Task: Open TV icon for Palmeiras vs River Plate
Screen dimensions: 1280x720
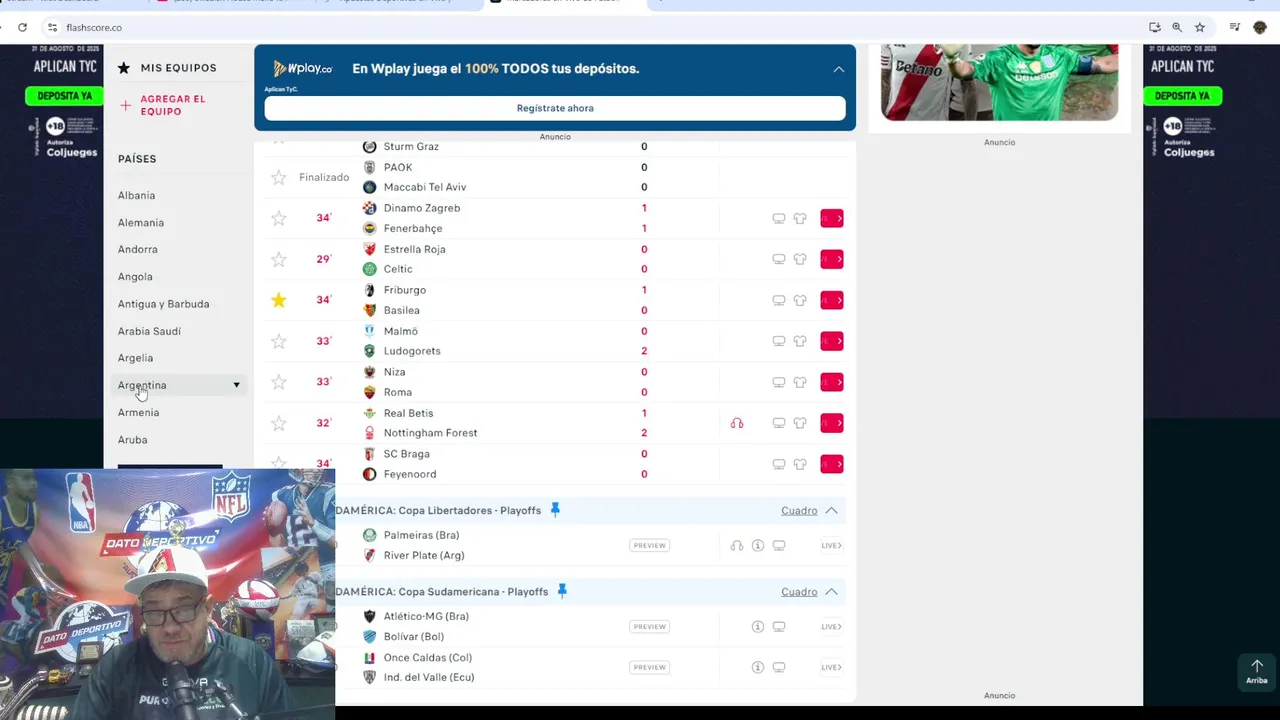Action: 779,545
